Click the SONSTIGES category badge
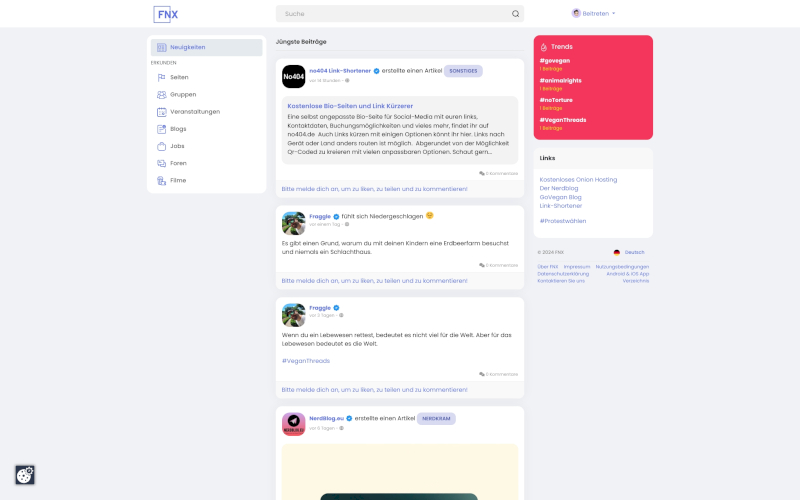The height and width of the screenshot is (500, 800). (463, 71)
